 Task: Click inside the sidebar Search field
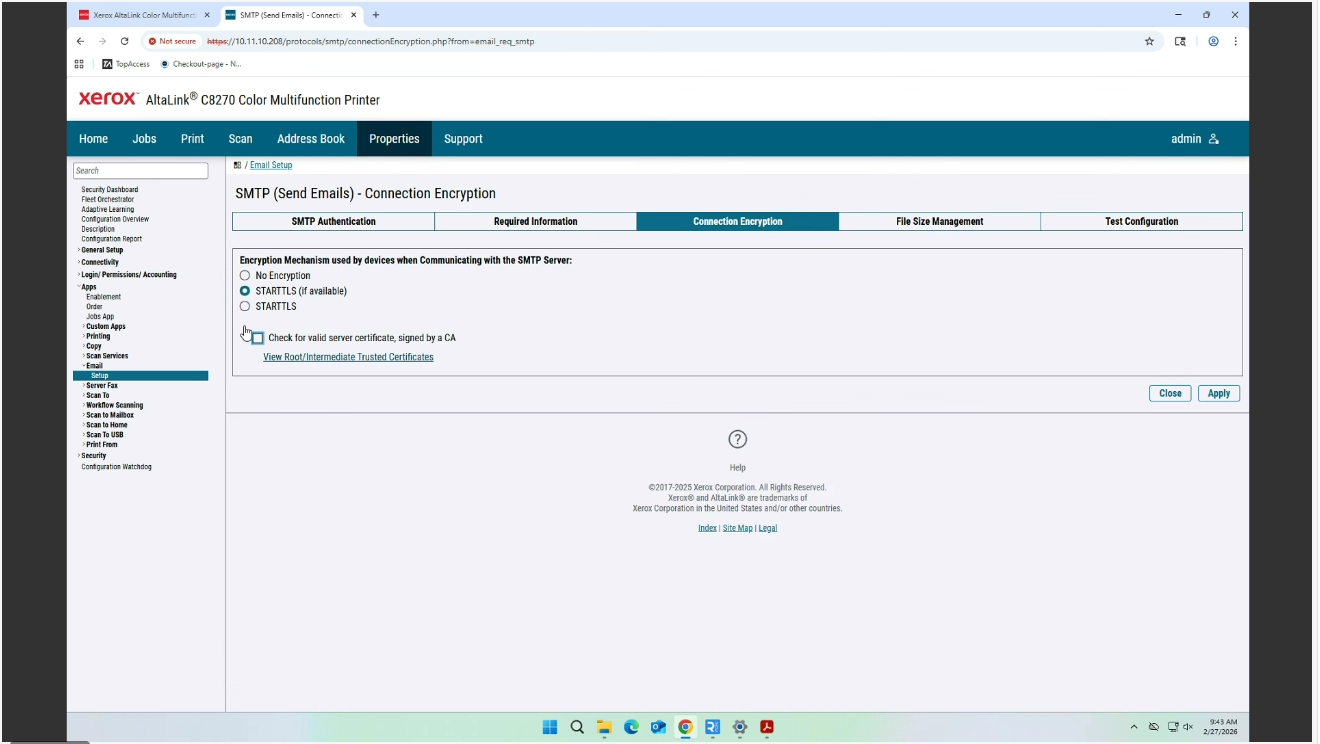140,170
